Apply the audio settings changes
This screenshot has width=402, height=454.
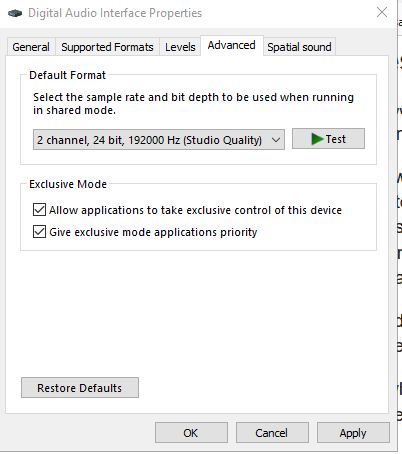[x=353, y=433]
